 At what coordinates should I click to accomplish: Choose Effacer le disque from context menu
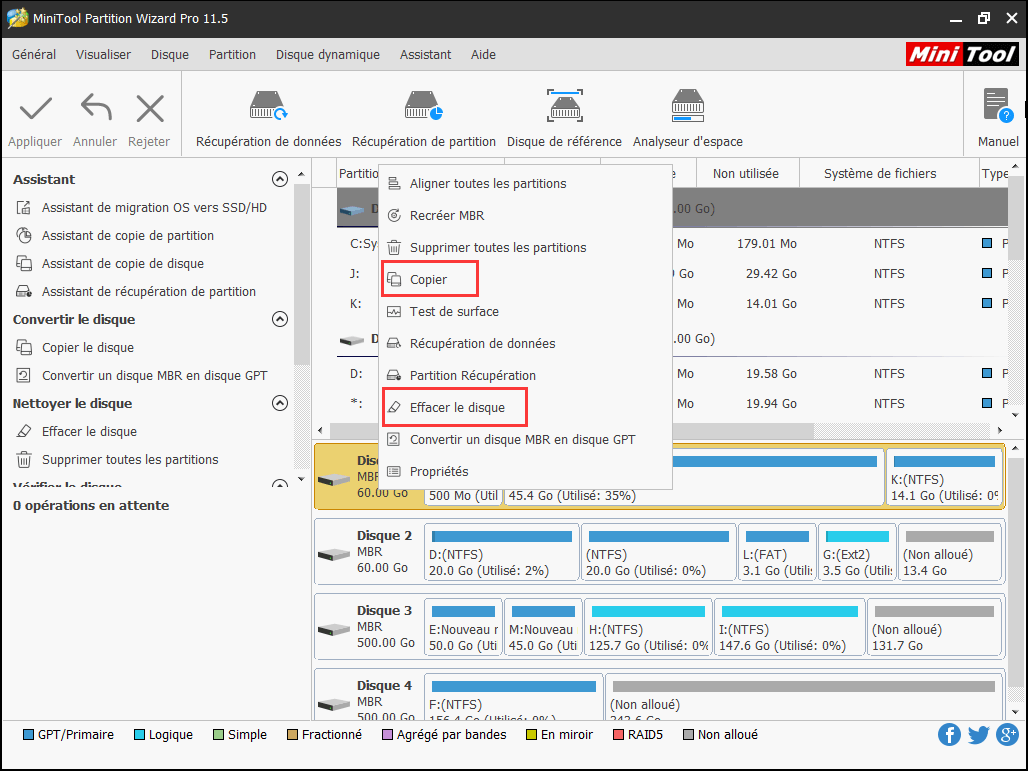click(526, 408)
